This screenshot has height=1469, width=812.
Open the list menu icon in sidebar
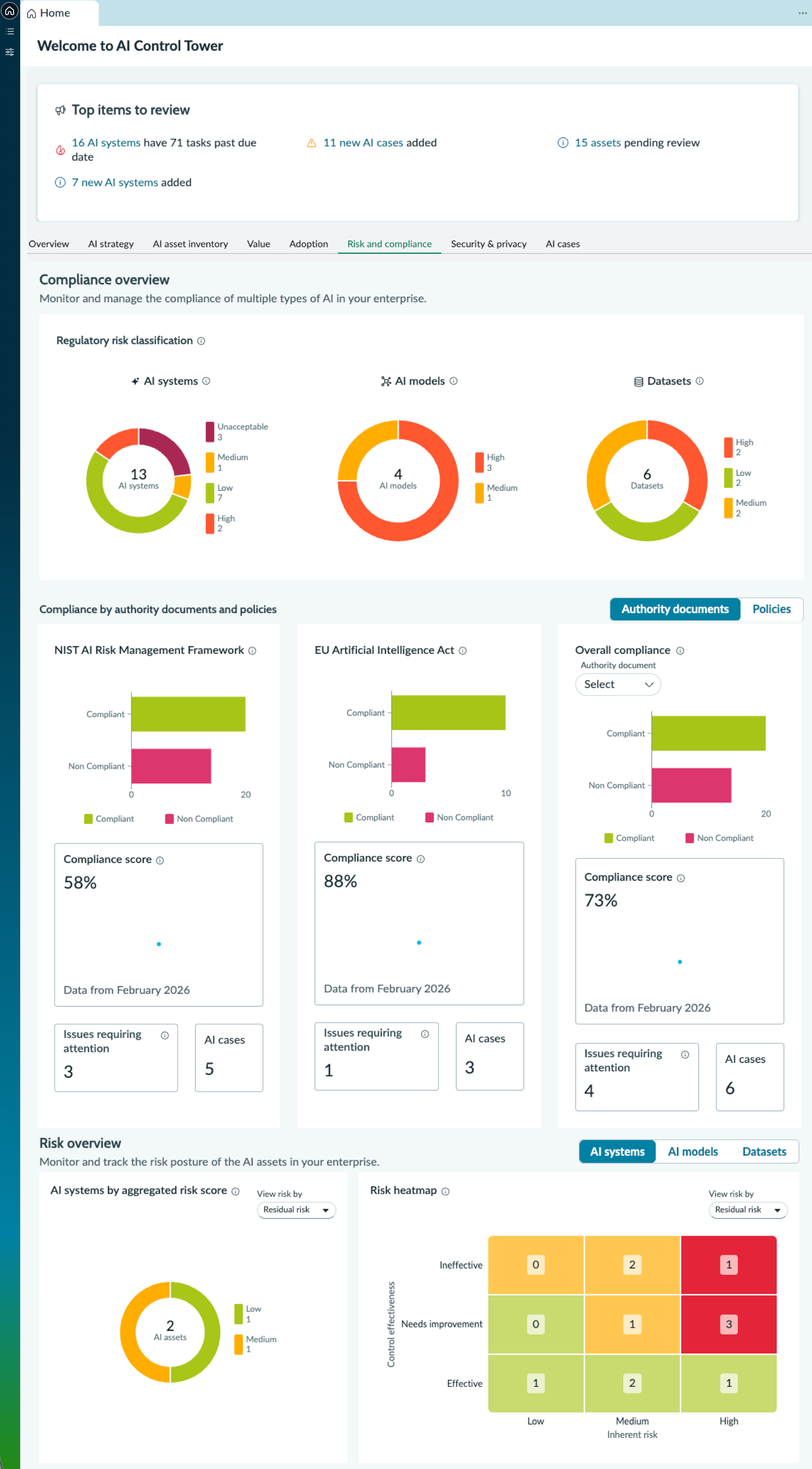[10, 31]
